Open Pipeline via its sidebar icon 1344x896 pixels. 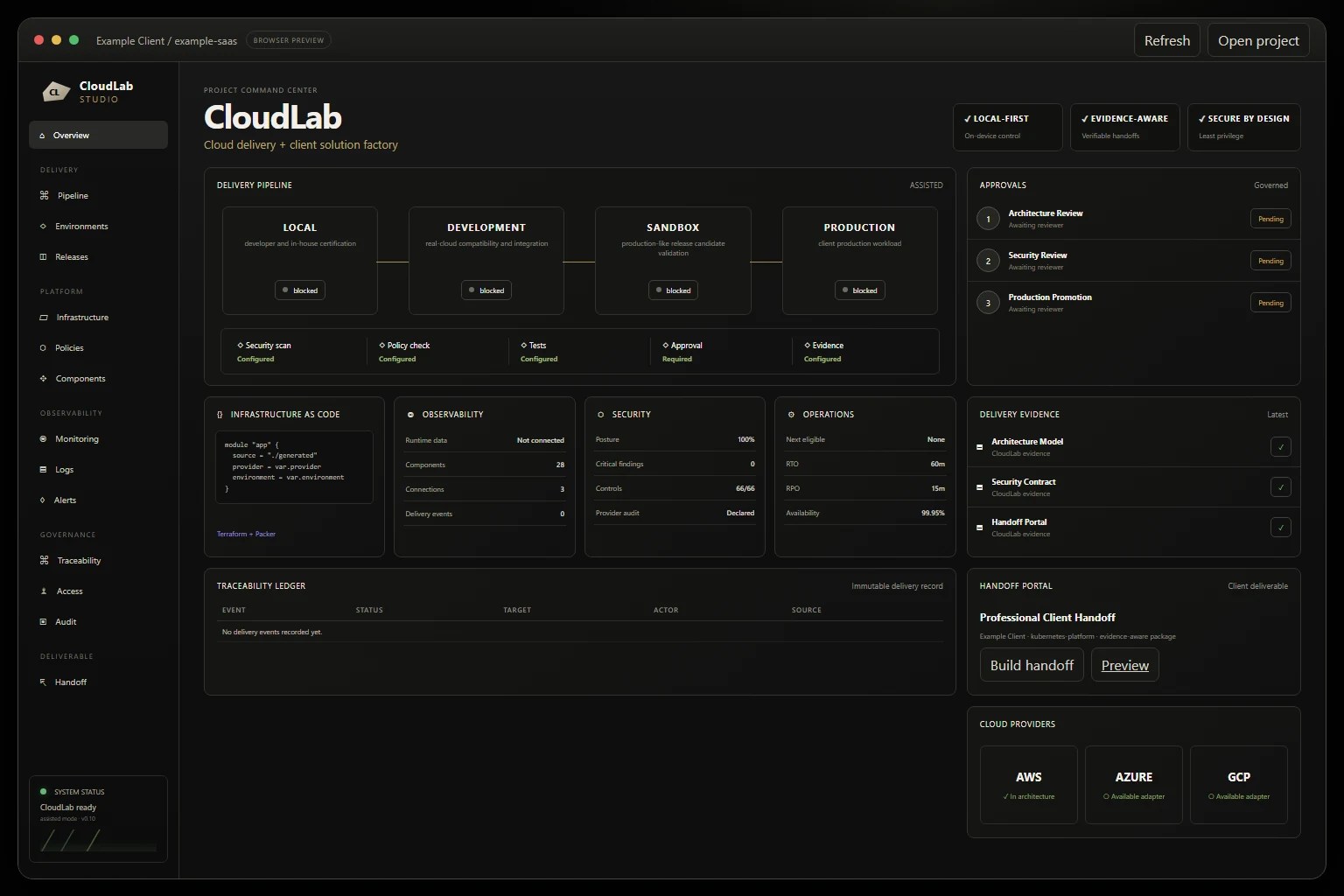click(44, 195)
